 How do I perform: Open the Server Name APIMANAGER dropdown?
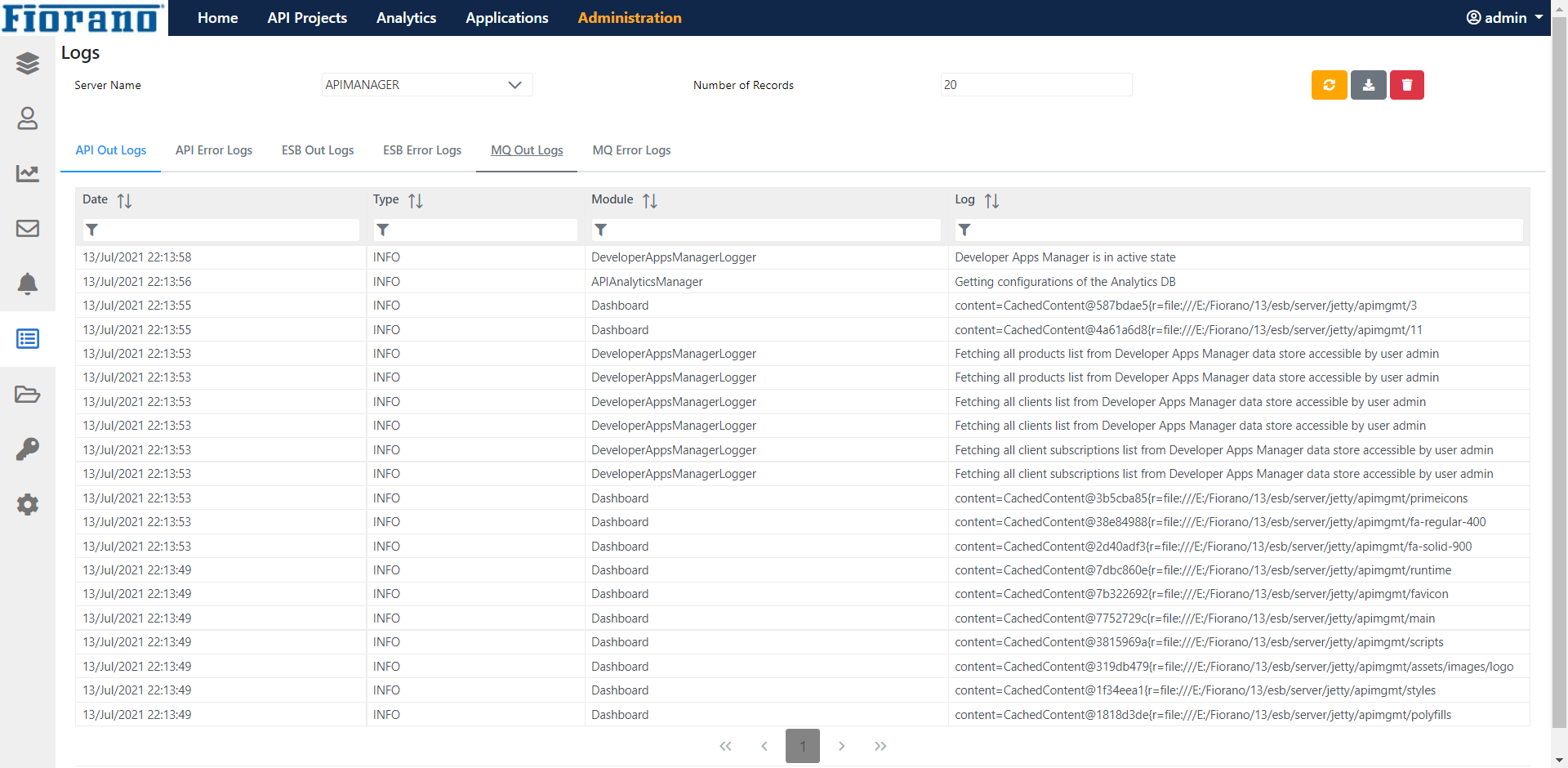coord(427,85)
